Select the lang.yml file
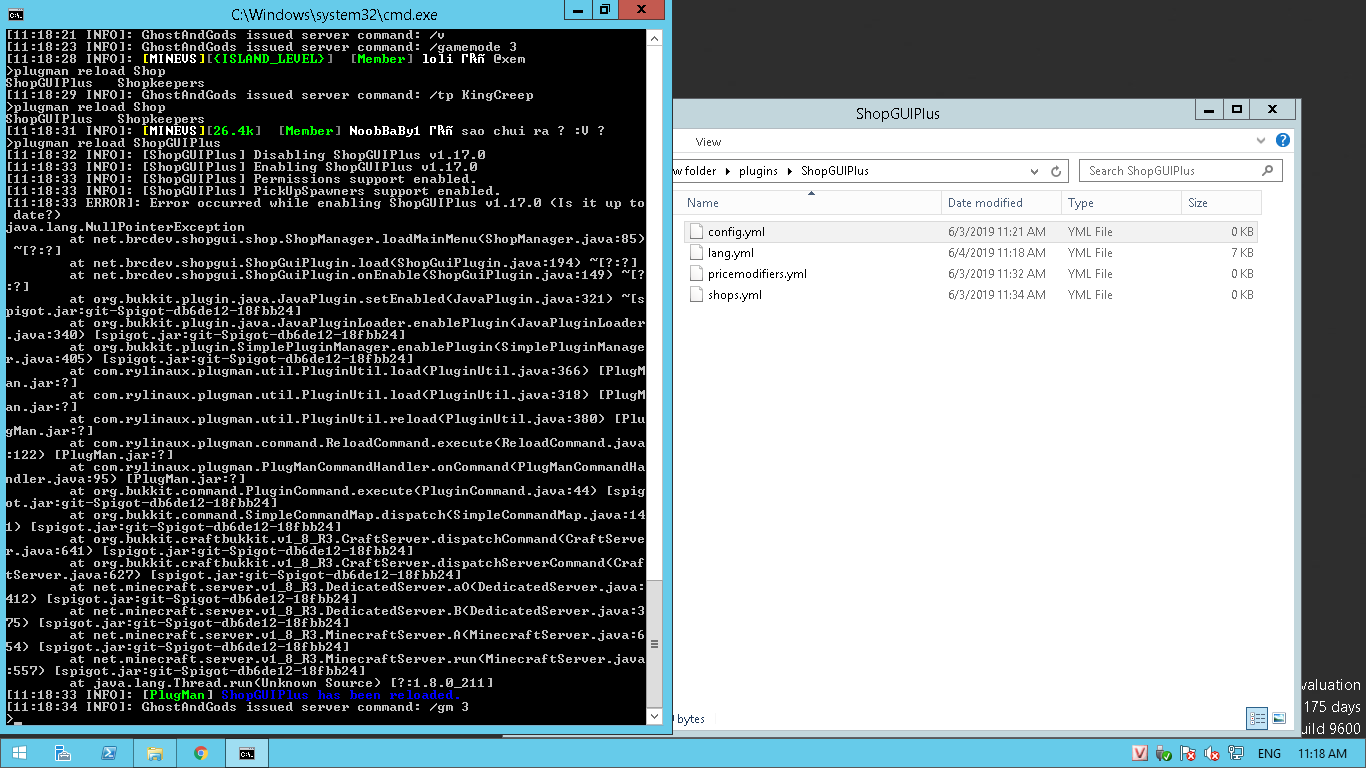 point(730,253)
